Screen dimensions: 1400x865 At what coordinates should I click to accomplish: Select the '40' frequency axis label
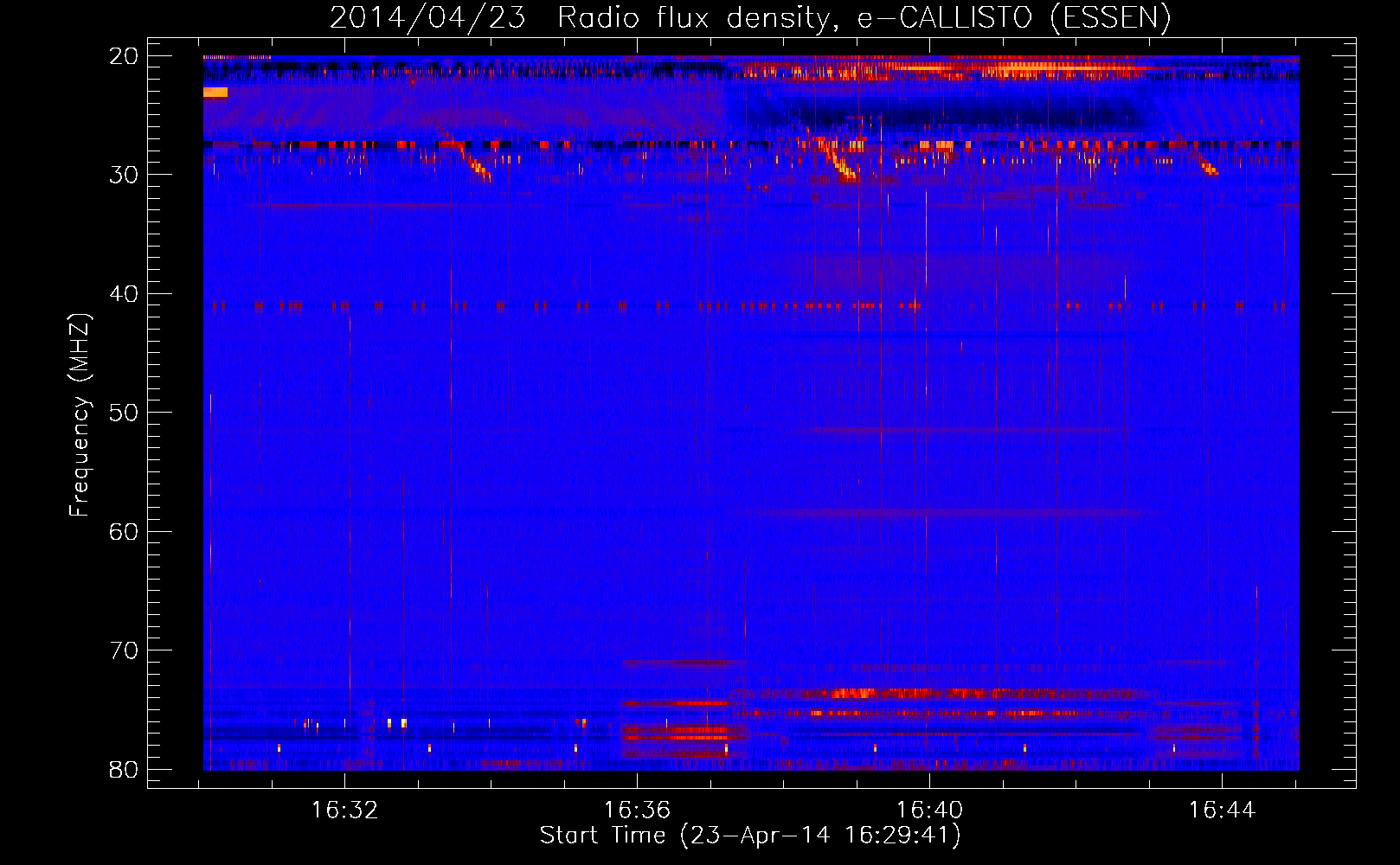pyautogui.click(x=124, y=294)
